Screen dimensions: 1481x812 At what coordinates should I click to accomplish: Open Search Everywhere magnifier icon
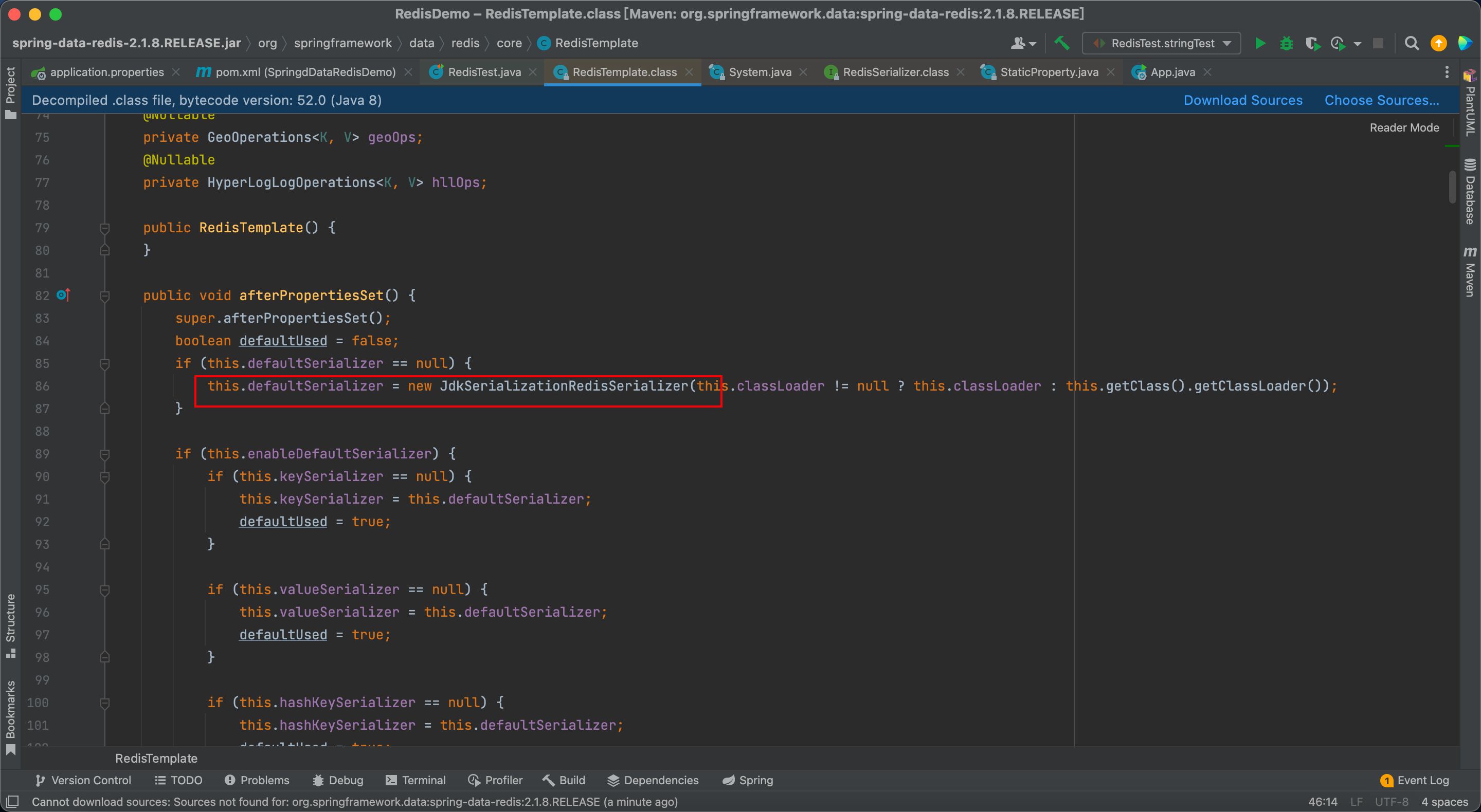(1412, 44)
